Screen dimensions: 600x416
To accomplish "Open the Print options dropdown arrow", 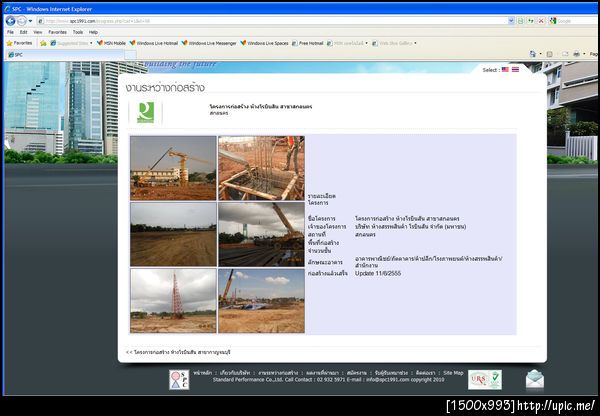I will tap(584, 54).
